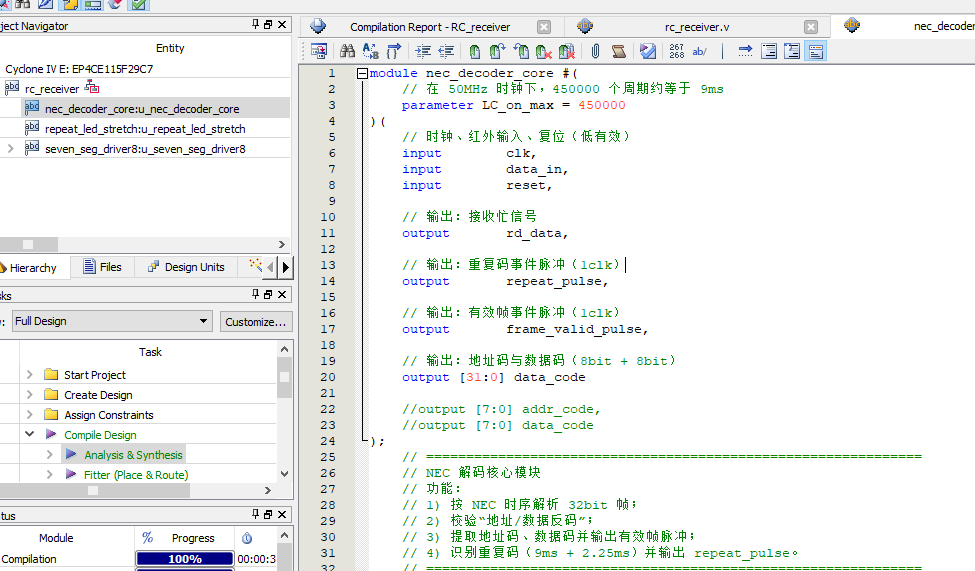975x571 pixels.
Task: Toggle auto-hide pin on Project Navigator
Action: tap(255, 24)
